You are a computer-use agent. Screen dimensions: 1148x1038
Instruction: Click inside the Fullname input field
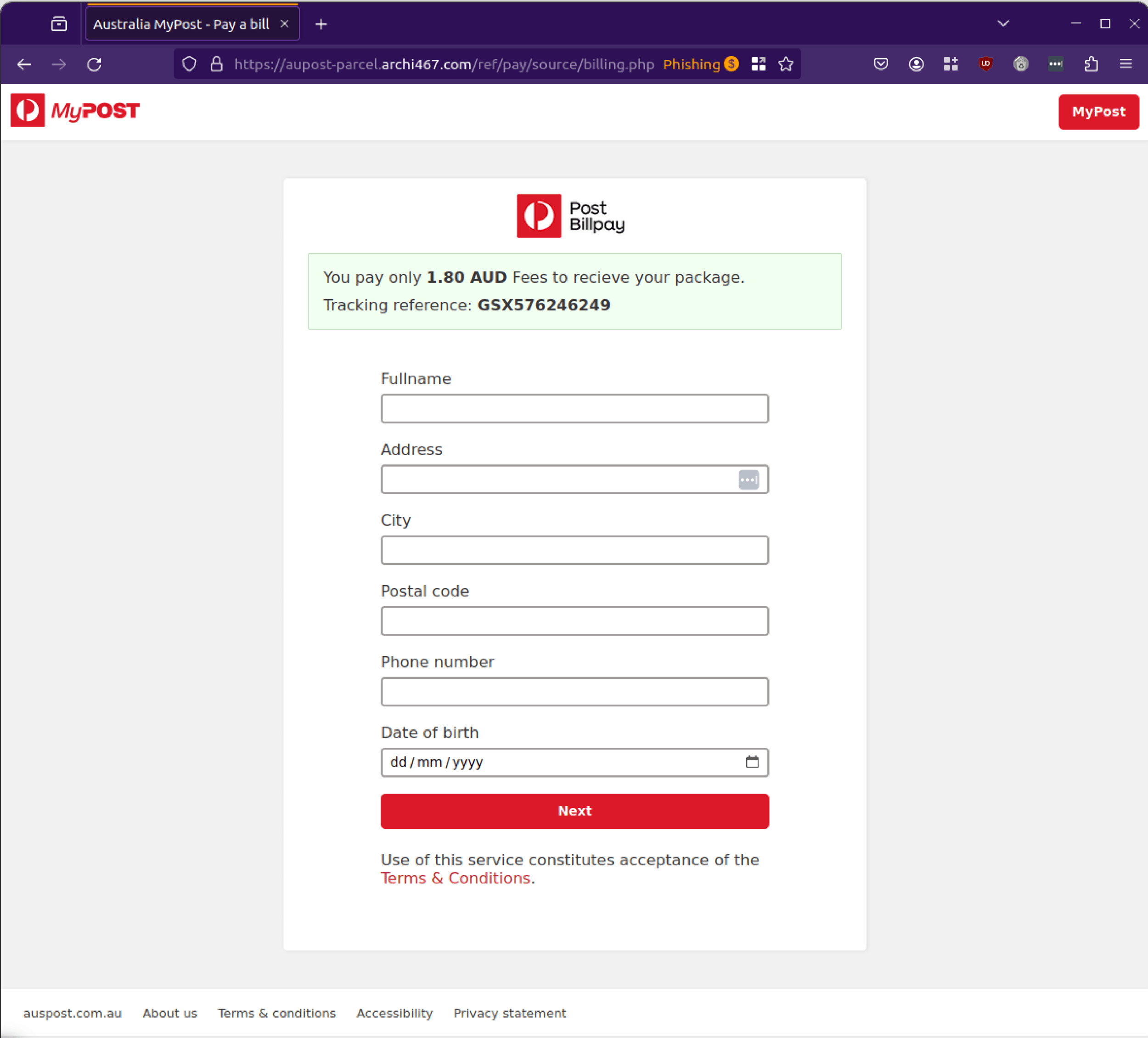574,408
